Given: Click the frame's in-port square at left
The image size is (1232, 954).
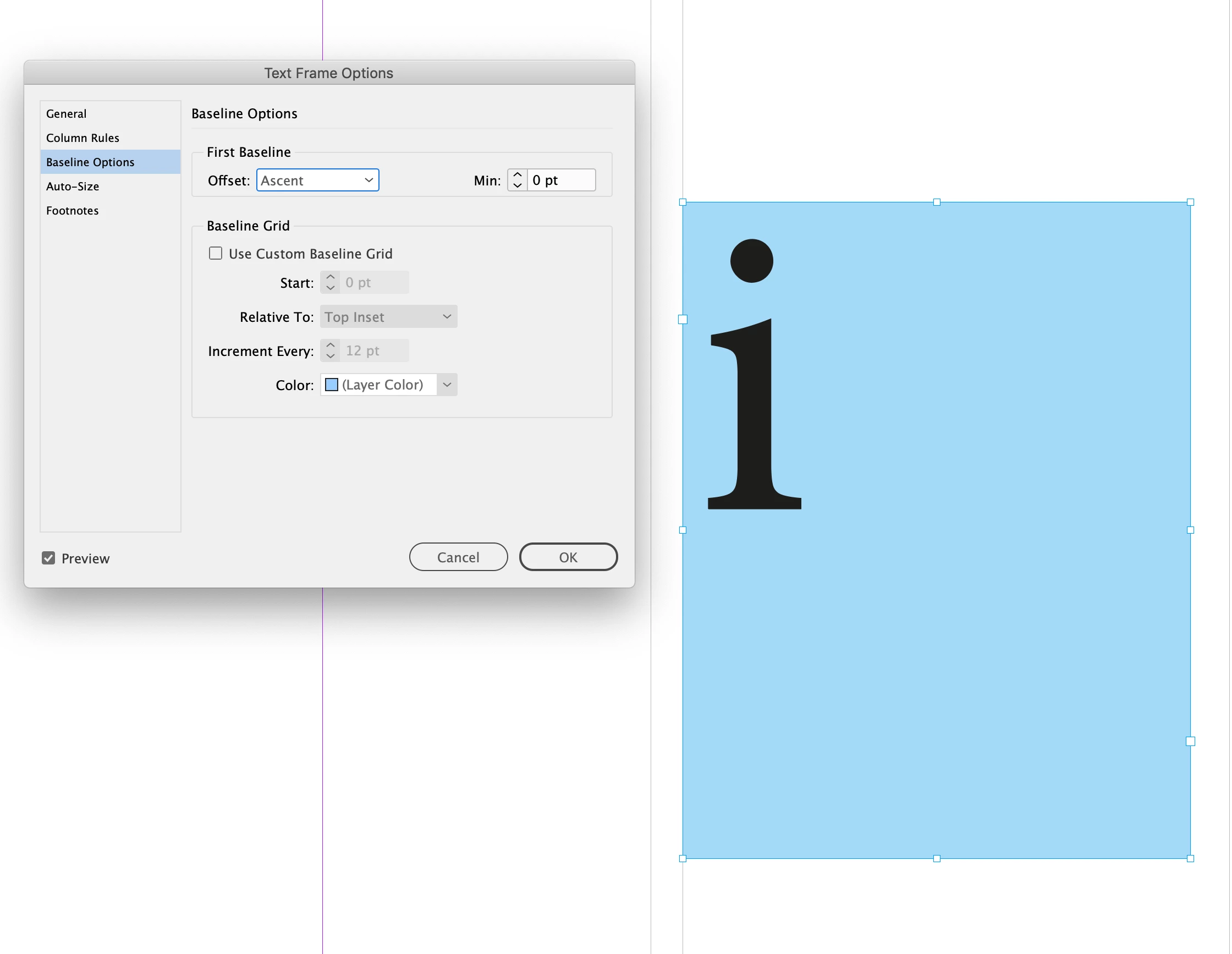Looking at the screenshot, I should coord(683,319).
